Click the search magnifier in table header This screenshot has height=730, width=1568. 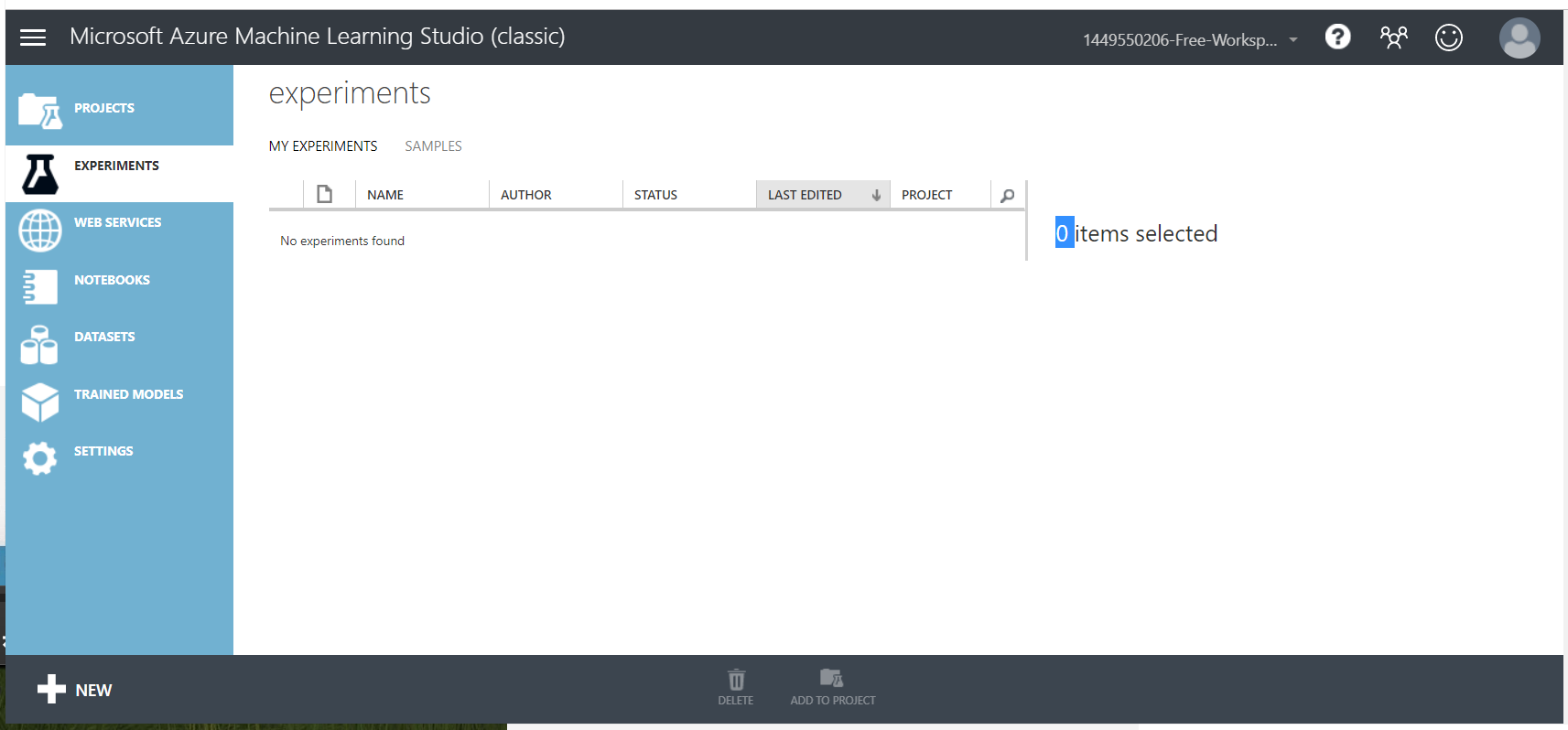[x=1008, y=195]
